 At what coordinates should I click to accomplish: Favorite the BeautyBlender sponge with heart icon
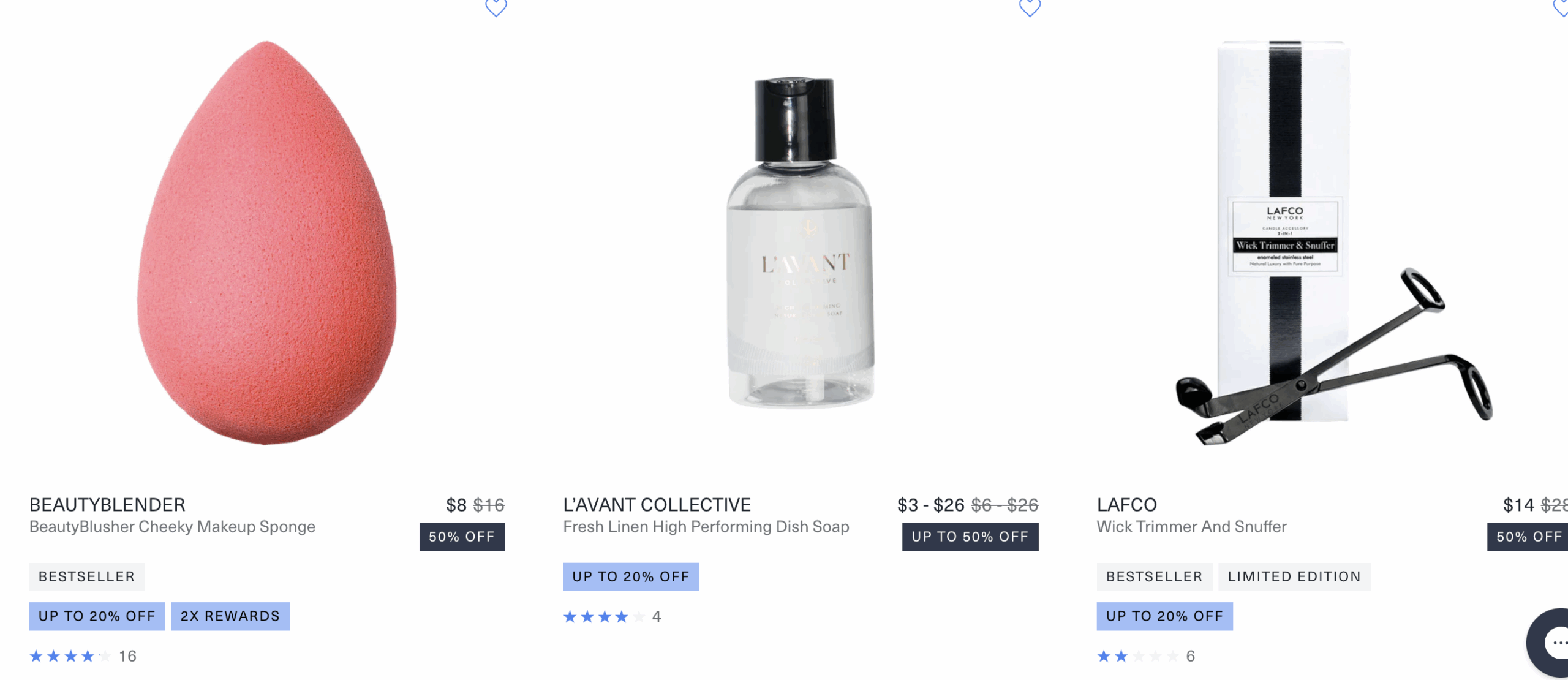tap(496, 7)
